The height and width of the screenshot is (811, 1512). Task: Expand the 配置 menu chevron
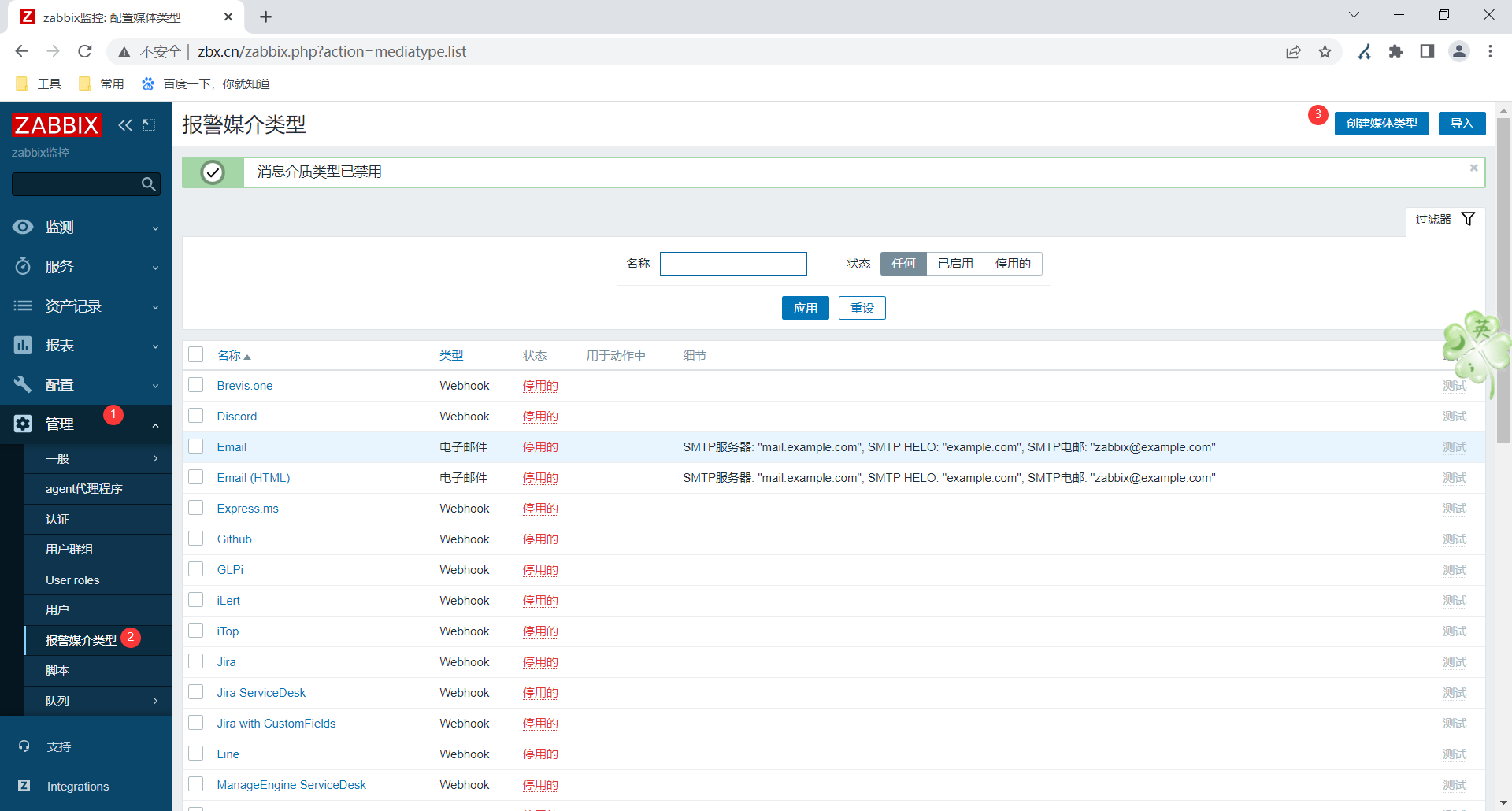pyautogui.click(x=155, y=387)
